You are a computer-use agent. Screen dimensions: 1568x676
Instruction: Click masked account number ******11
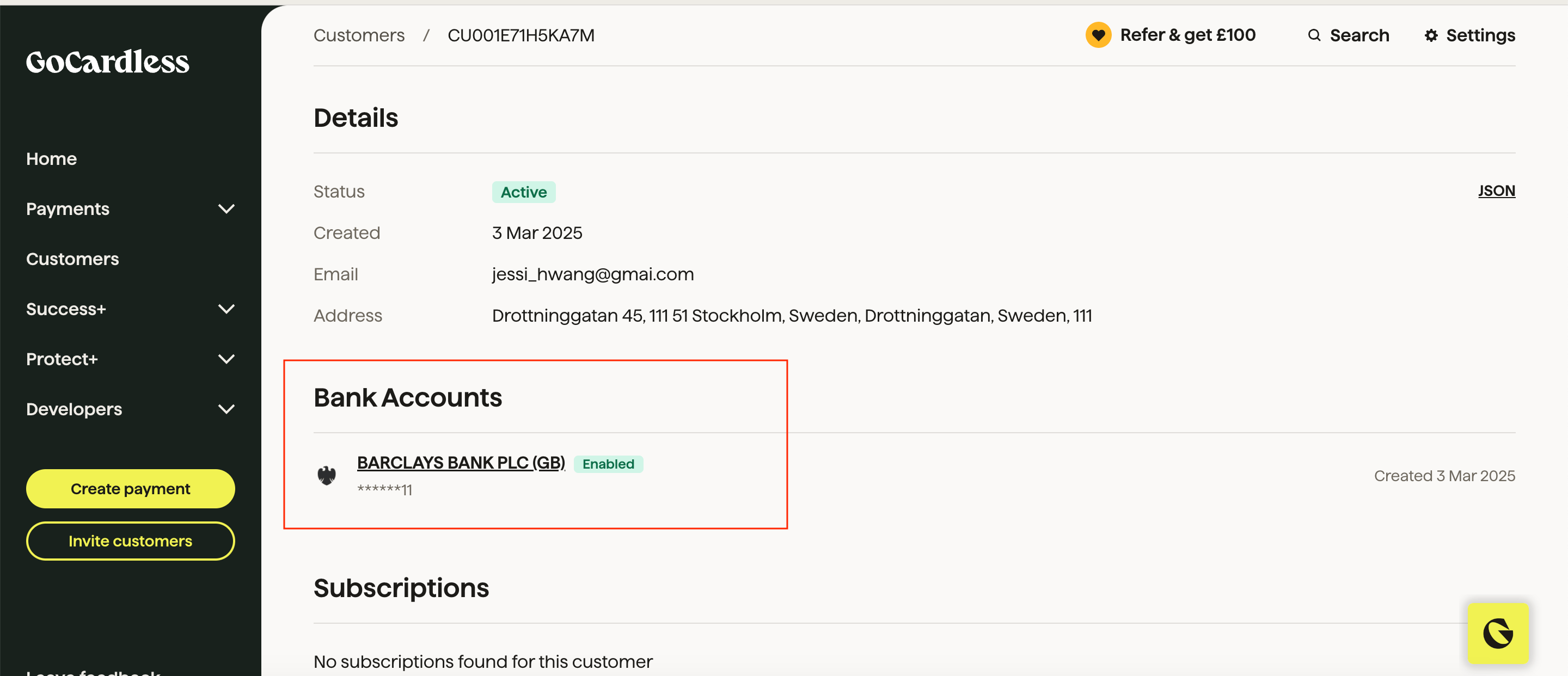pyautogui.click(x=385, y=489)
